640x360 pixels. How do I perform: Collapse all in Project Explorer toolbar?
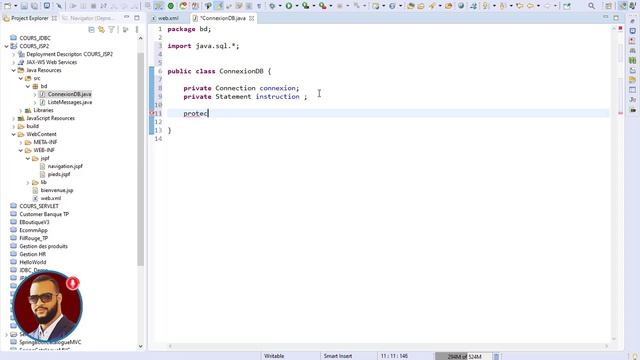tap(91, 29)
